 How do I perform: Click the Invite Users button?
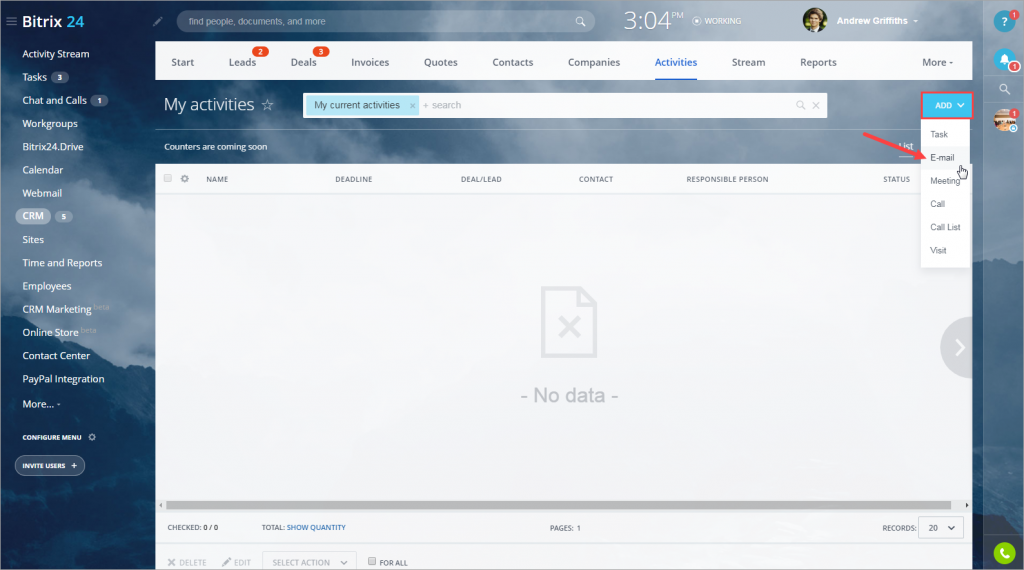tap(50, 466)
